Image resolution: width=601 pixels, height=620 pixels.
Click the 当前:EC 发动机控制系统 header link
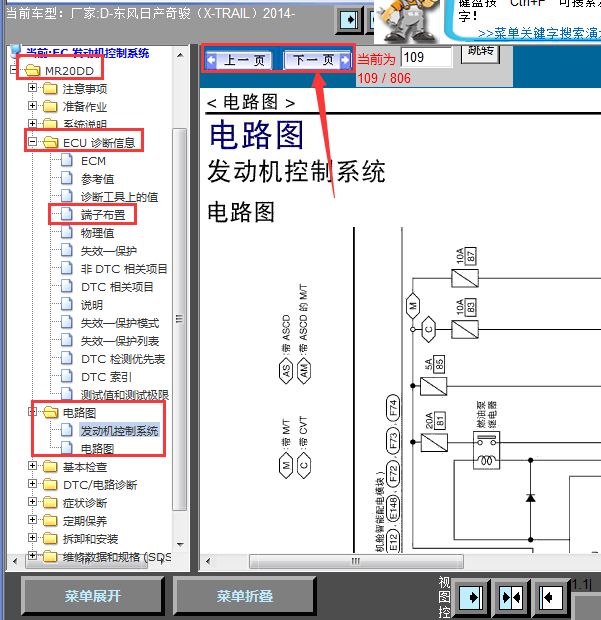(x=87, y=53)
